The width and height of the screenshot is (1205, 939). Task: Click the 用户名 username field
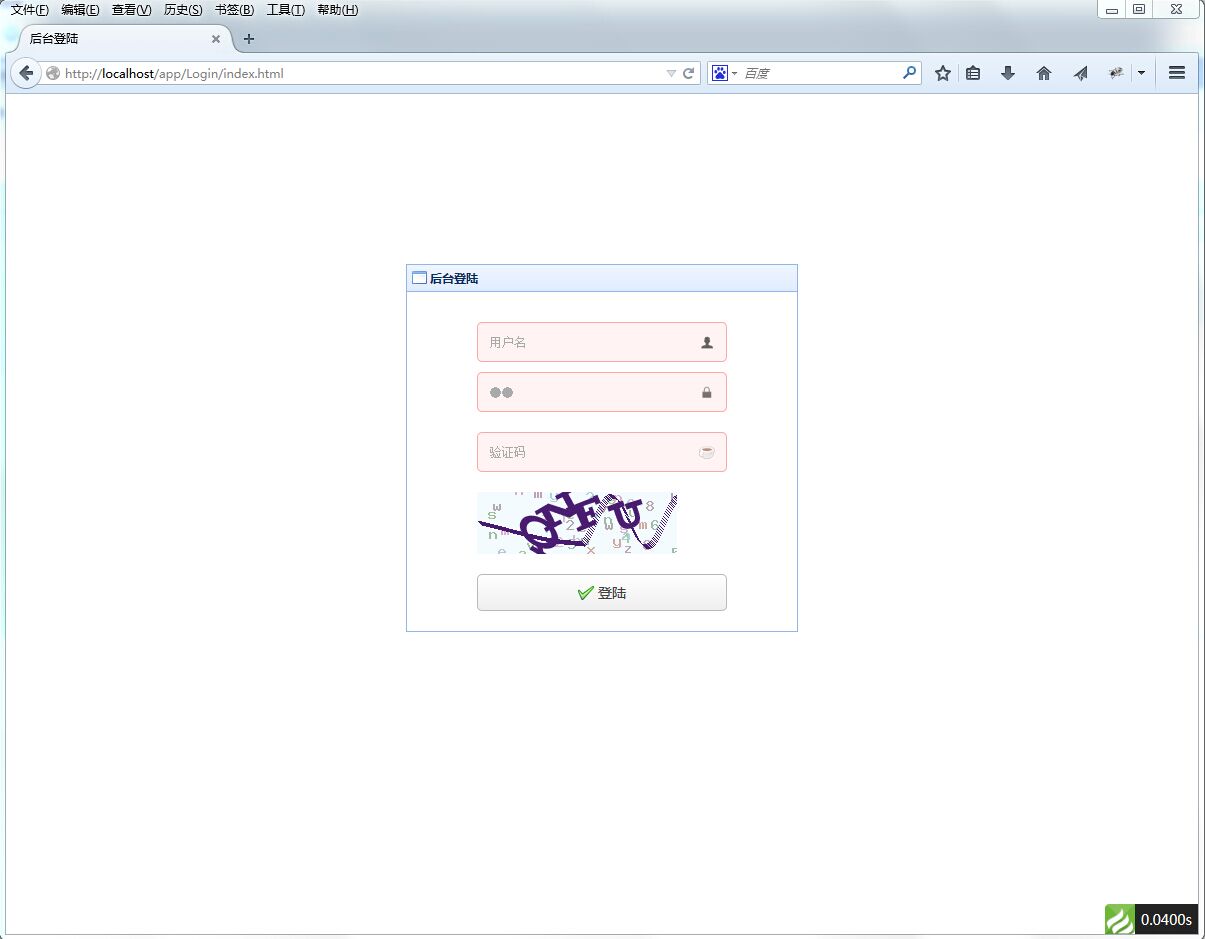[x=602, y=342]
